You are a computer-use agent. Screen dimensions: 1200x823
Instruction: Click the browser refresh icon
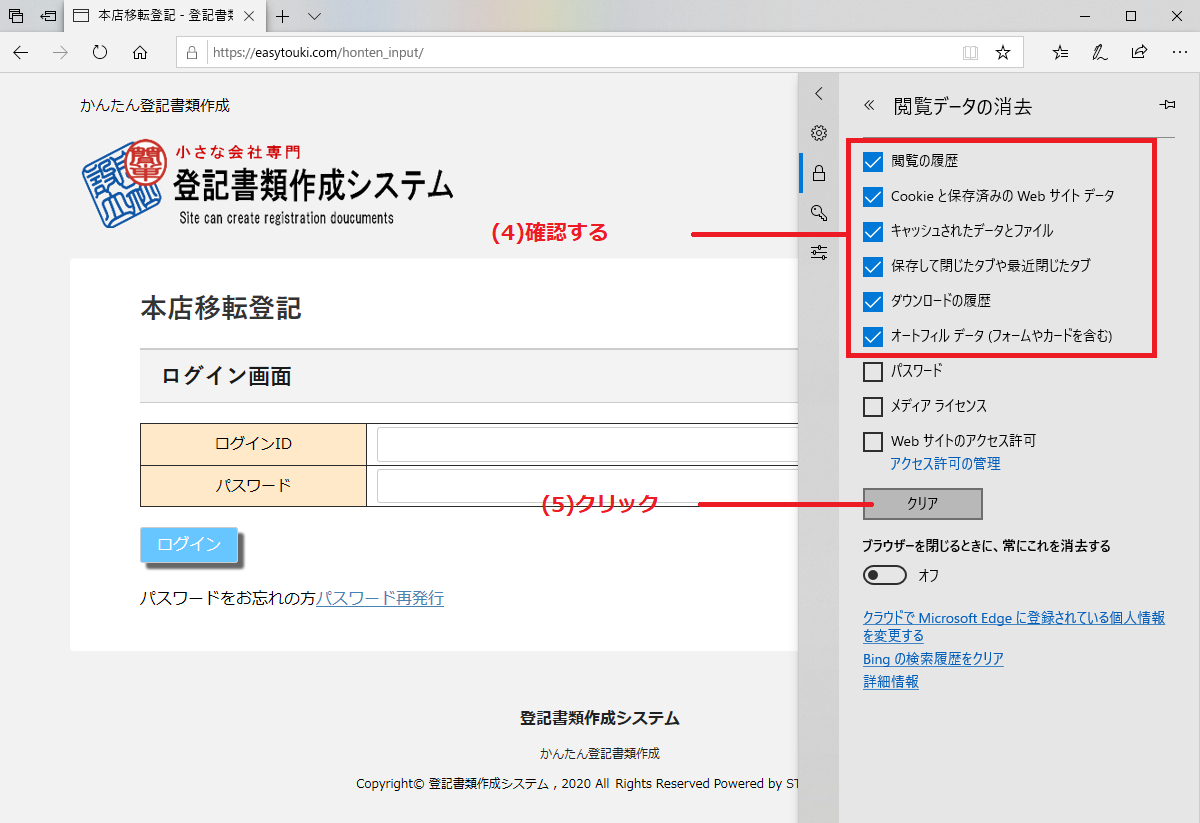tap(100, 52)
